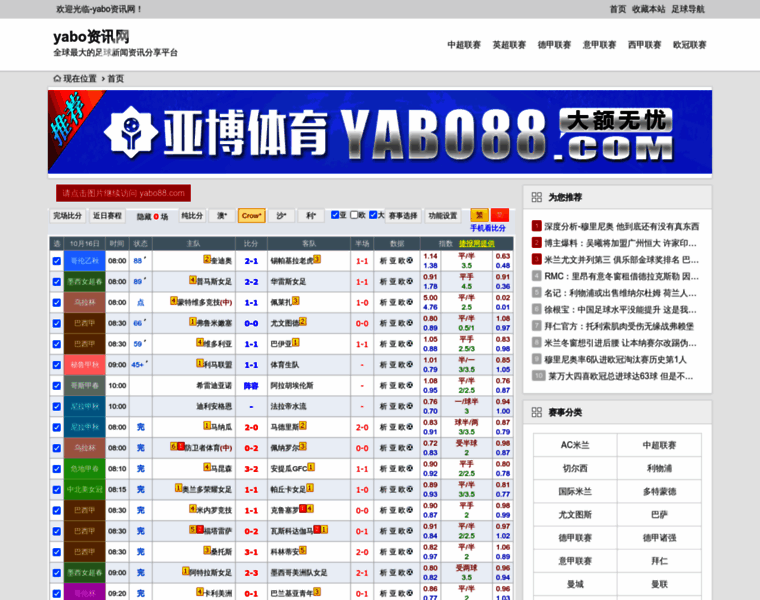Uncheck the 哥斯甲春 希雷迪亚诺 row checkbox
The height and width of the screenshot is (600, 760).
(57, 386)
